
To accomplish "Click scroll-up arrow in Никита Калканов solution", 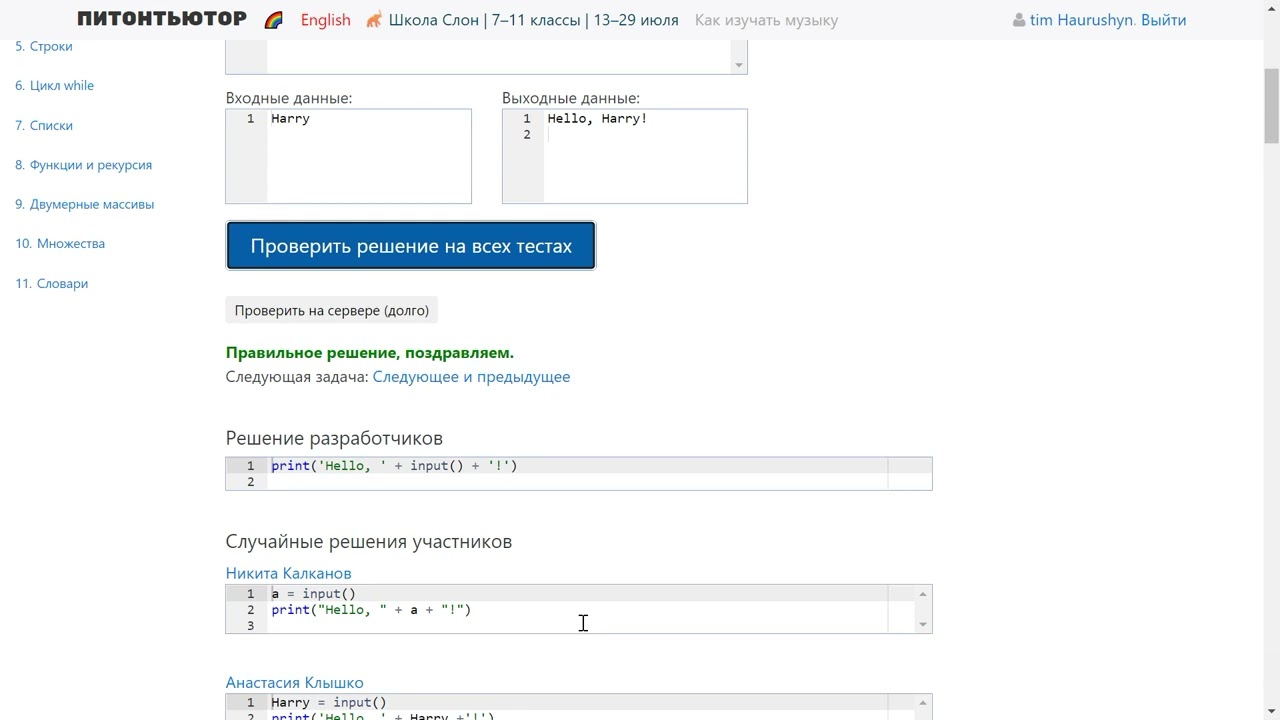I will pyautogui.click(x=923, y=594).
